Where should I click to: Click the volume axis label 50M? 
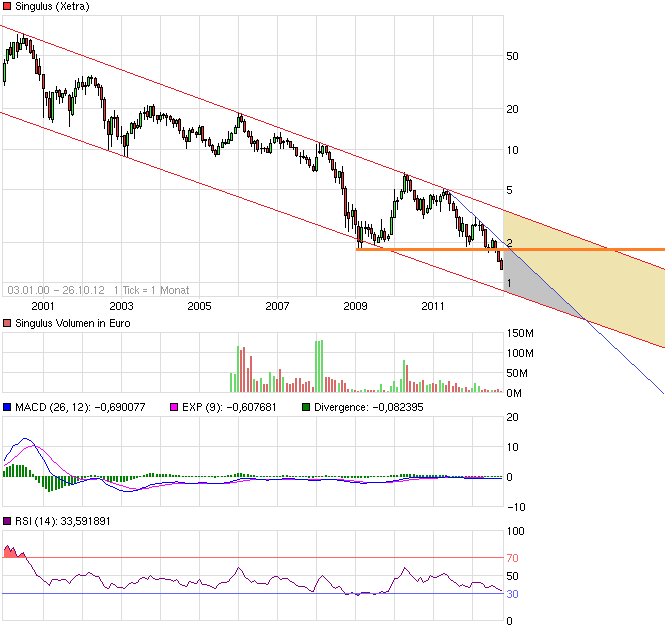tap(517, 373)
